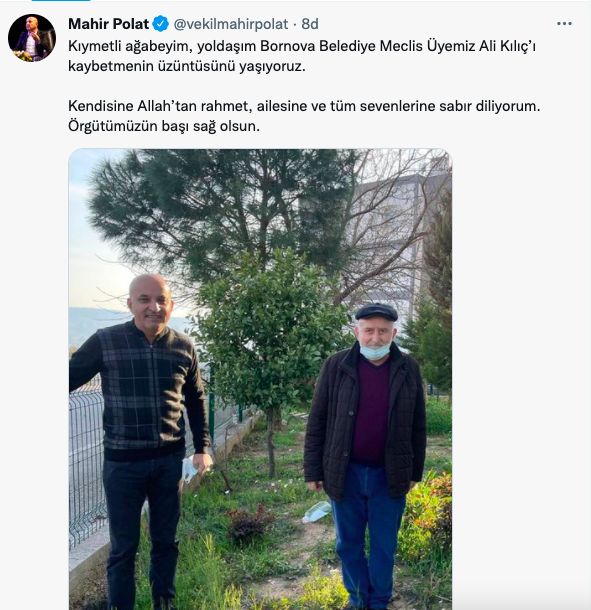Image resolution: width=591 pixels, height=610 pixels.
Task: Visit the @vekilmahirpolat handle link
Action: [x=231, y=24]
